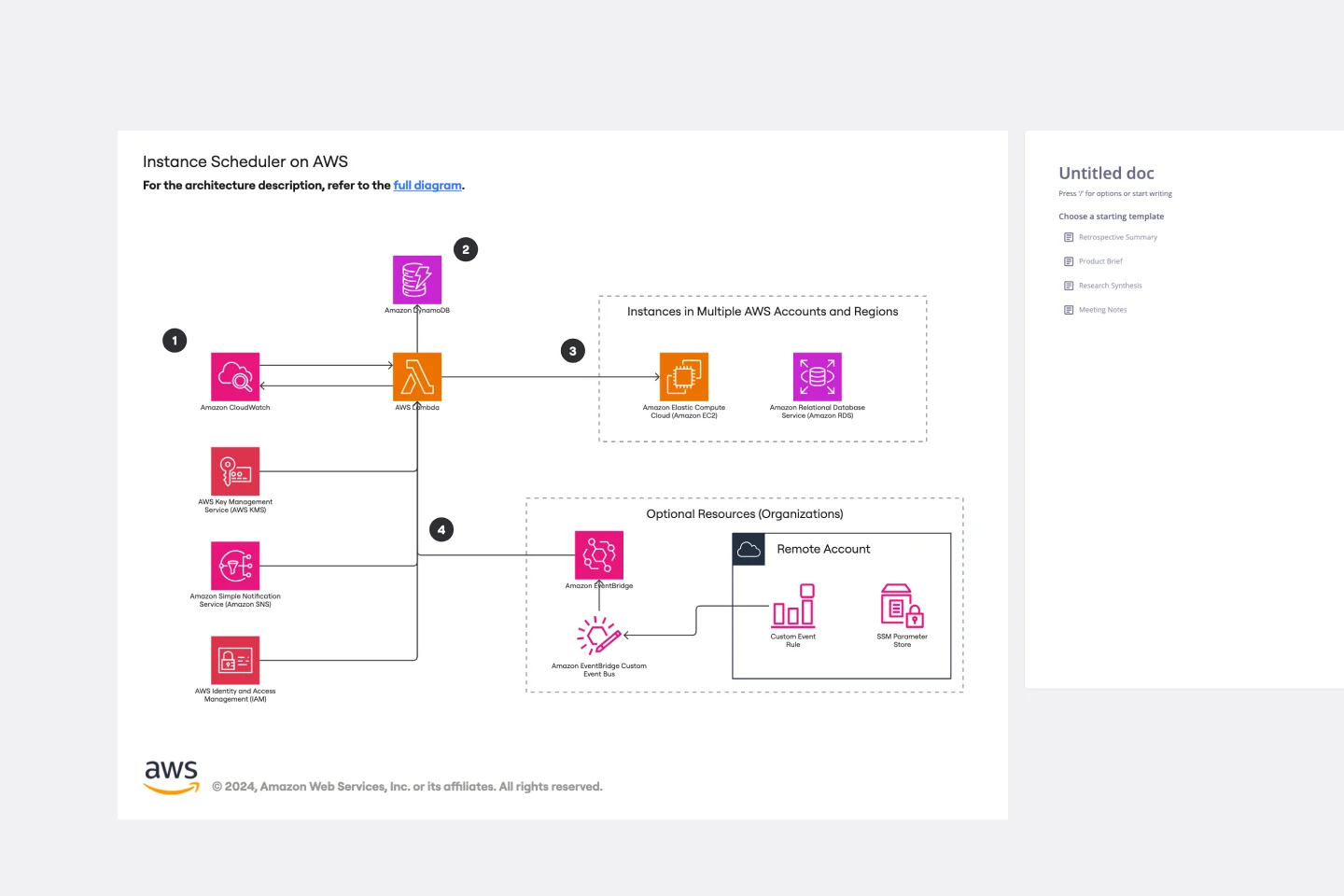Click the Retrospective Summary template icon
Viewport: 1344px width, 896px height.
pyautogui.click(x=1069, y=237)
